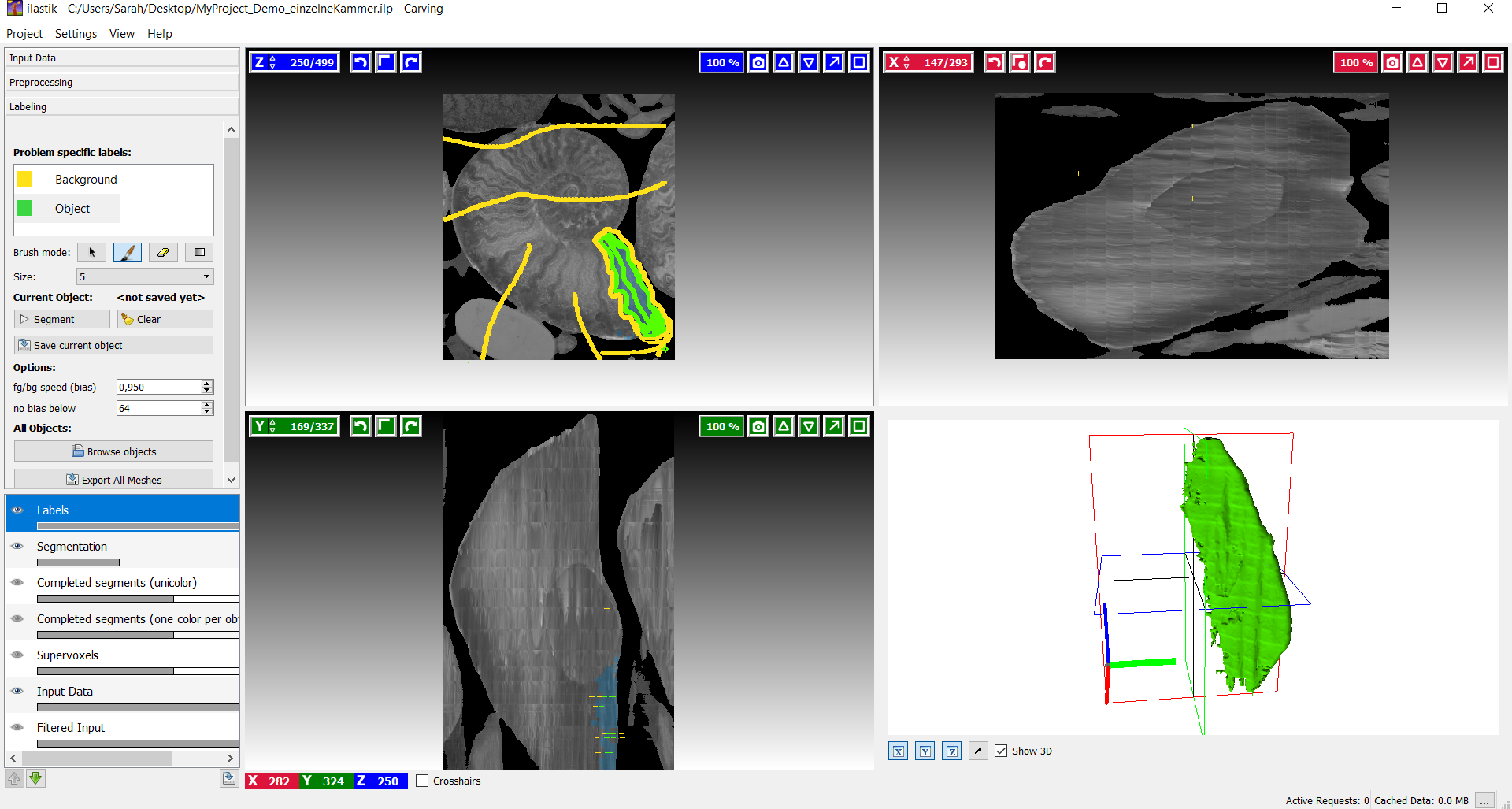Open the View menu
The width and height of the screenshot is (1512, 809).
pos(122,33)
